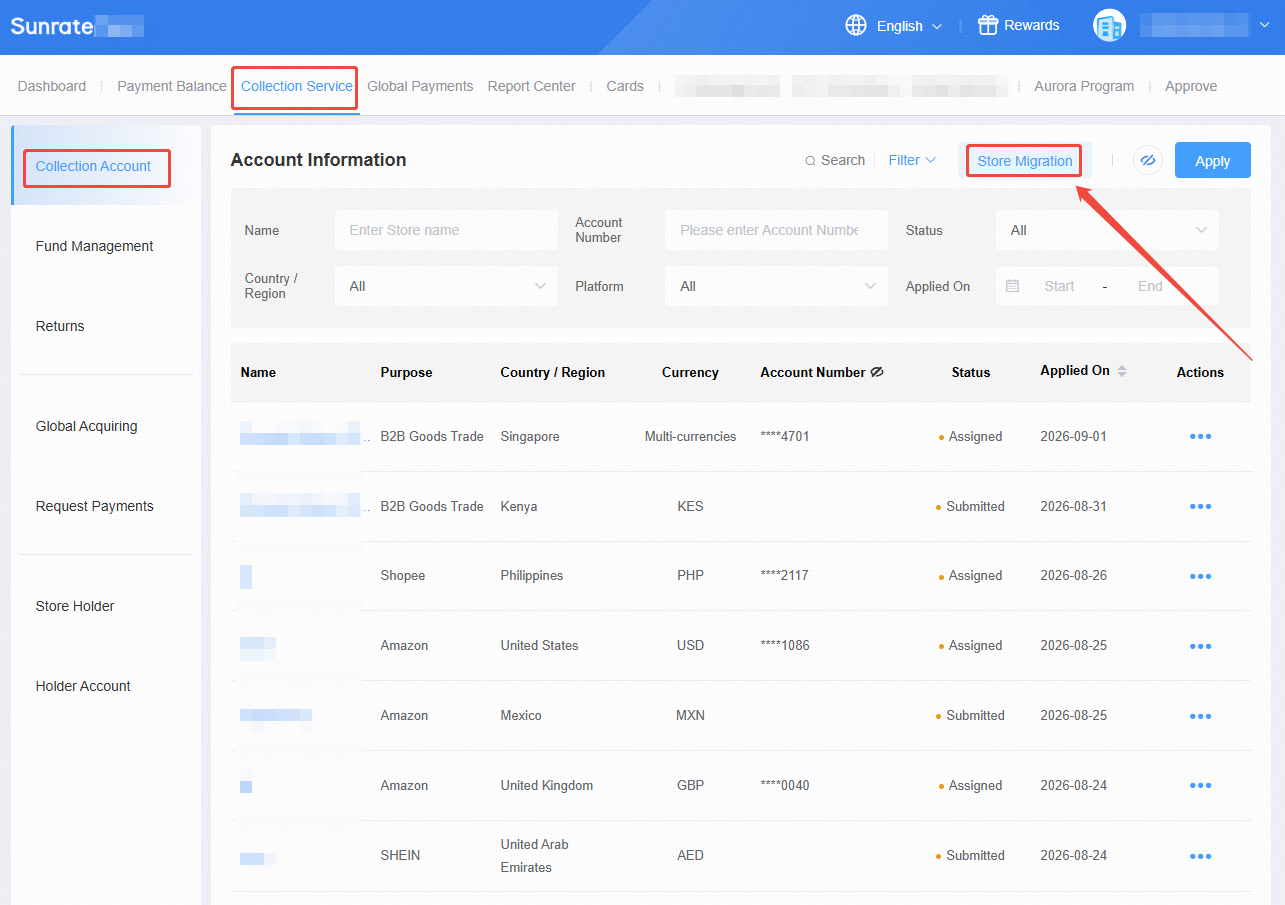Click the calendar icon in Applied On
This screenshot has height=905, width=1285.
pos(1012,286)
